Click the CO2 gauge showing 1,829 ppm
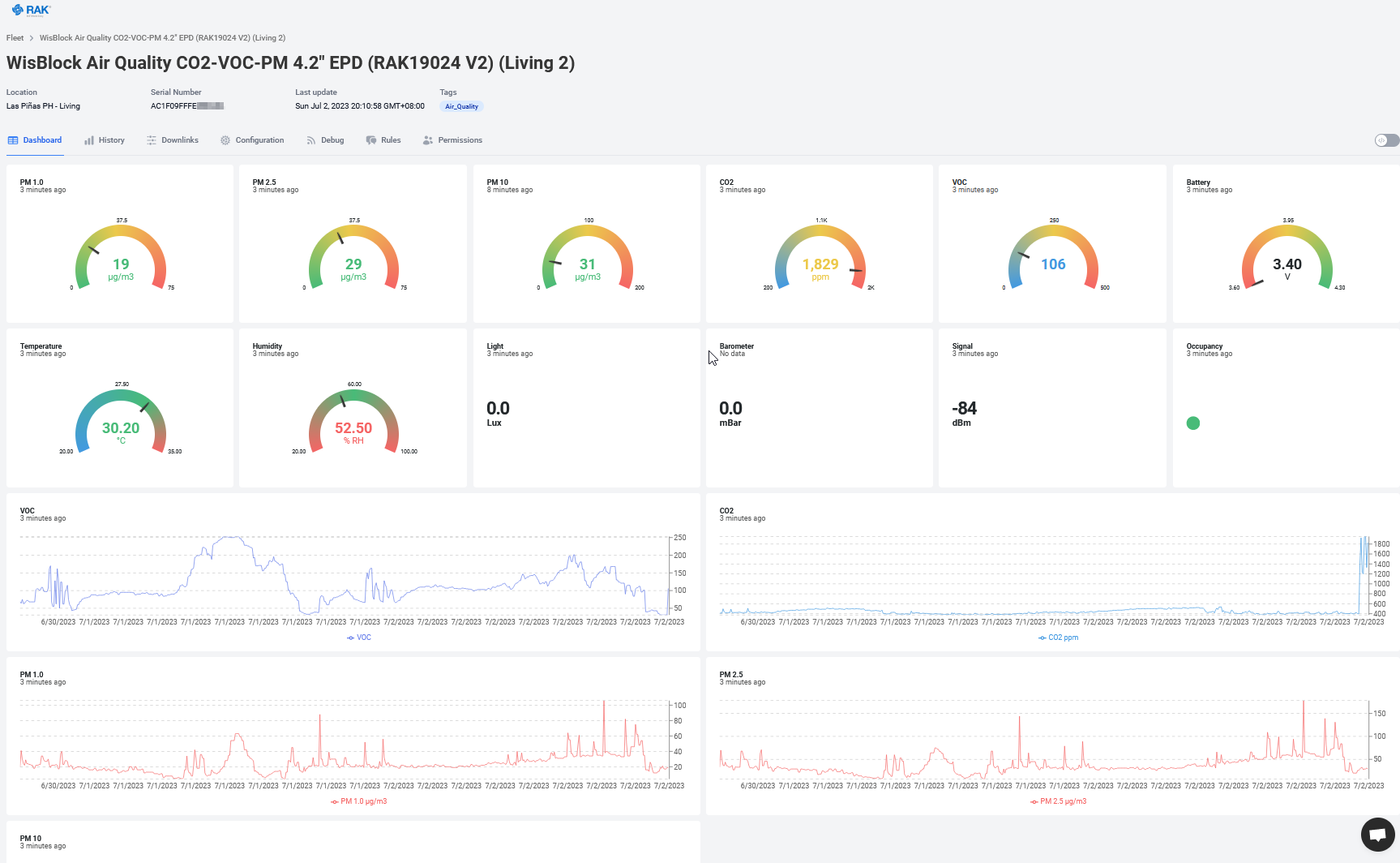The image size is (1400, 863). point(820,257)
